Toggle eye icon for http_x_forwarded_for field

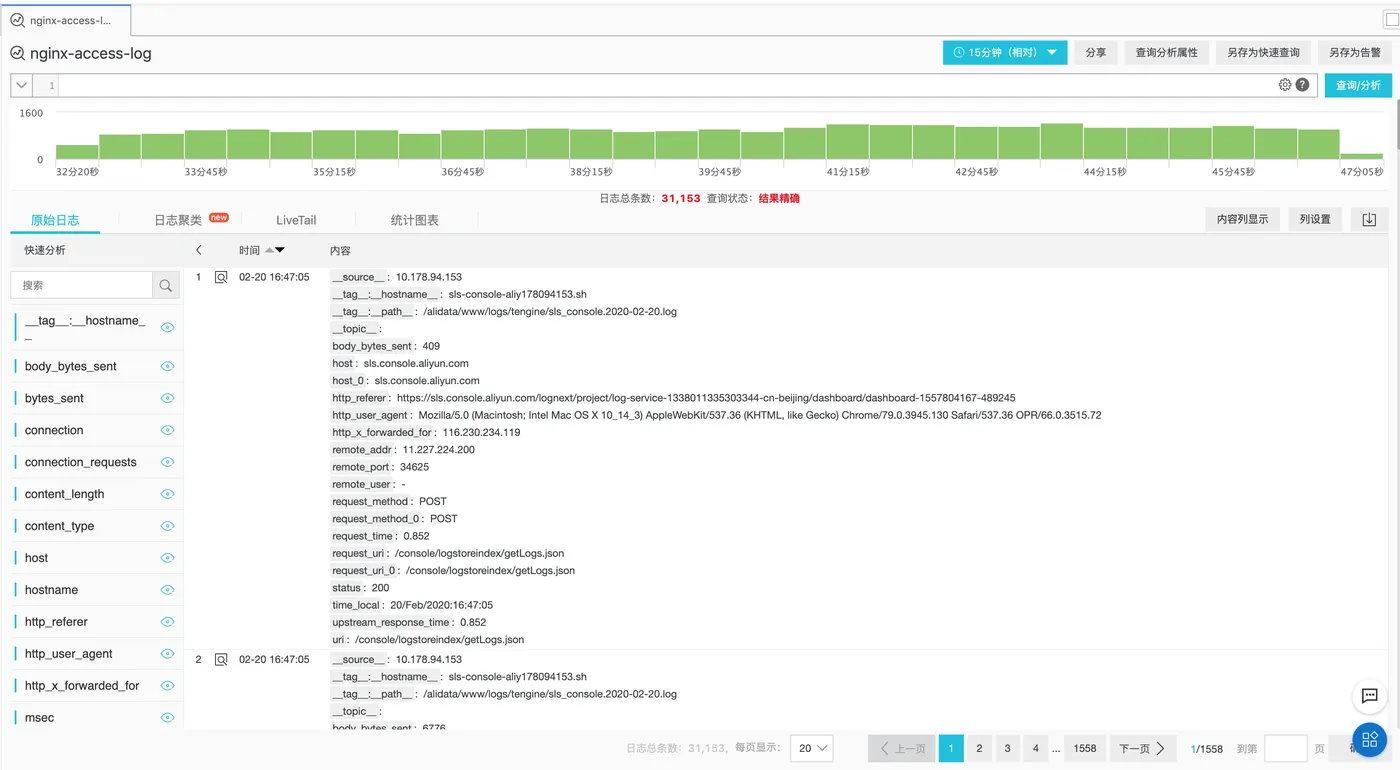[x=167, y=686]
